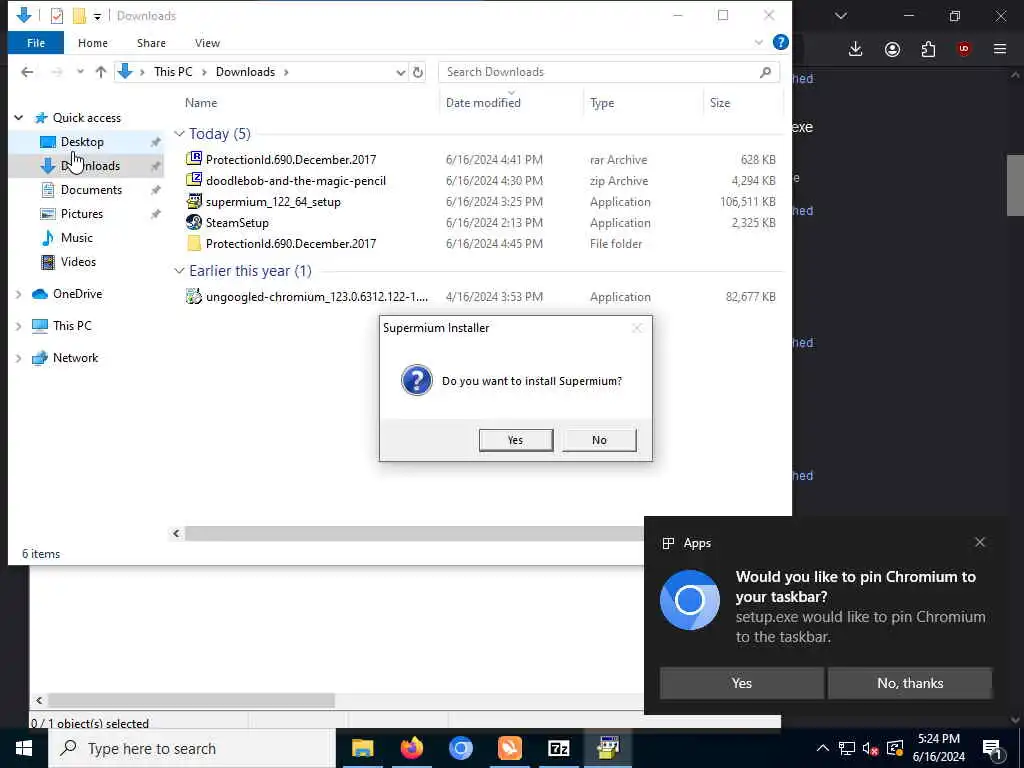
Task: Open Explorer help via question mark icon
Action: [780, 42]
